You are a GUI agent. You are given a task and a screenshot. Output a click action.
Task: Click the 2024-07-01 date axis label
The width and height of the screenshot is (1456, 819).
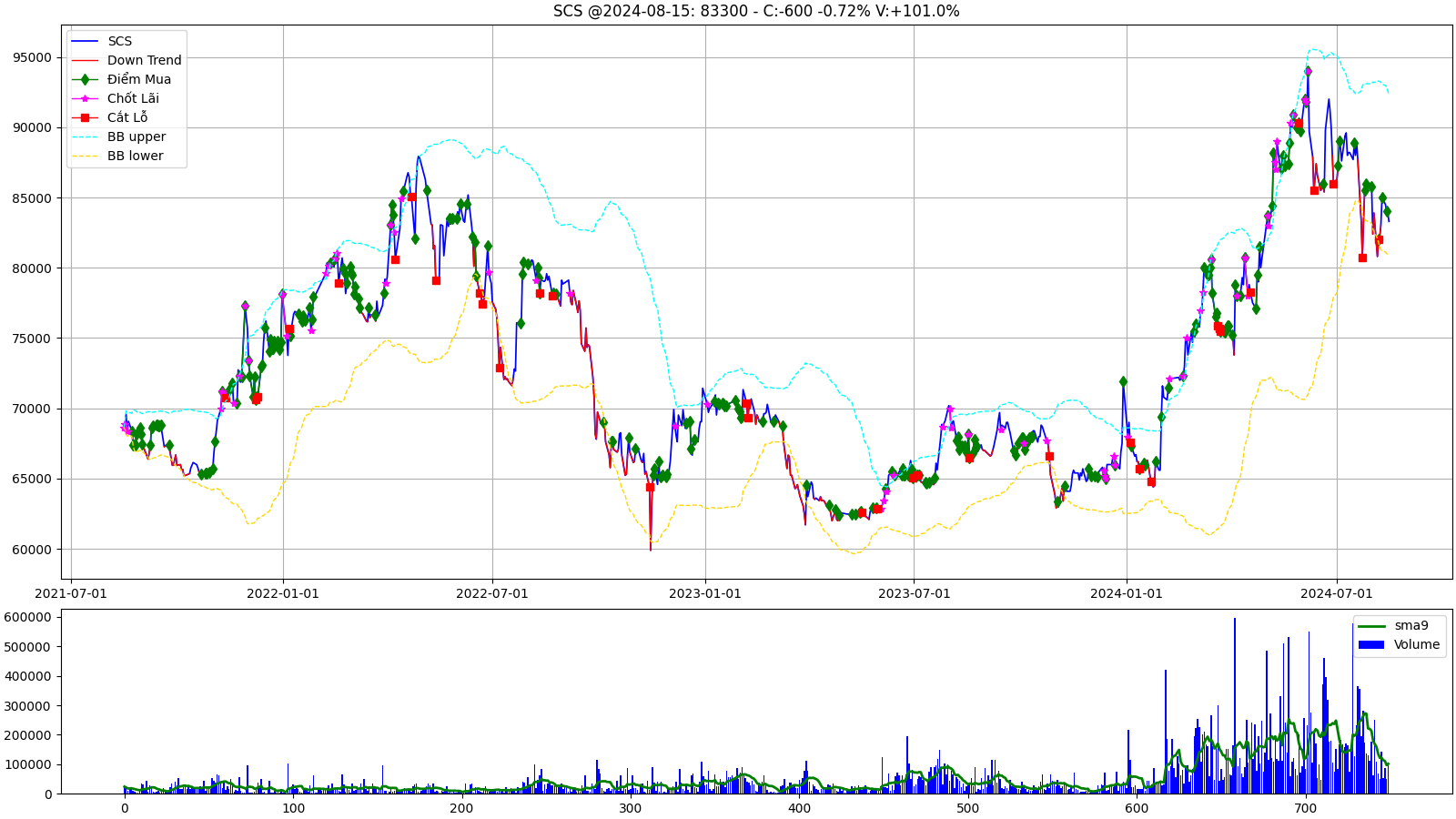point(1337,593)
